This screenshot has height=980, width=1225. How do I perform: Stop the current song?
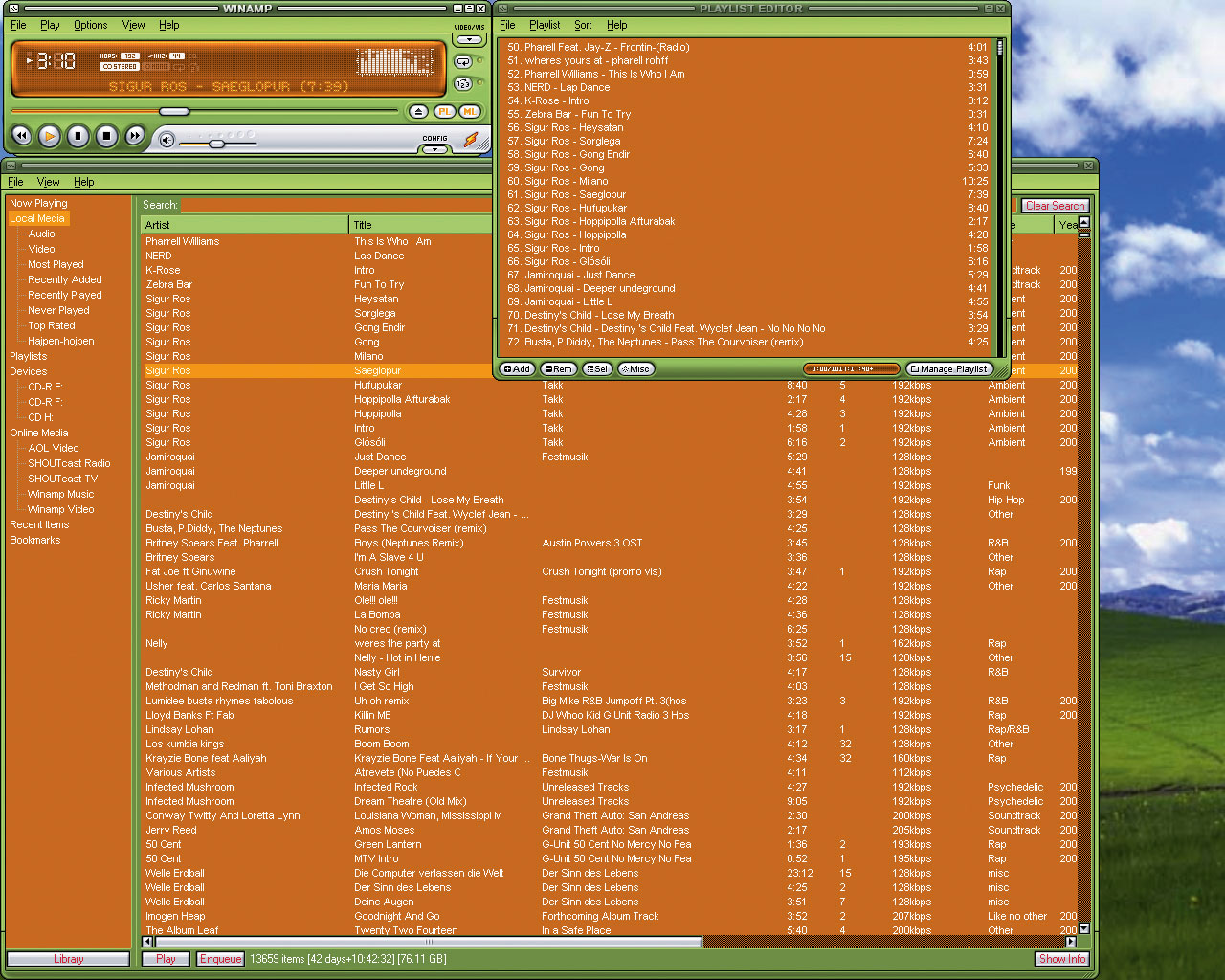click(x=107, y=137)
